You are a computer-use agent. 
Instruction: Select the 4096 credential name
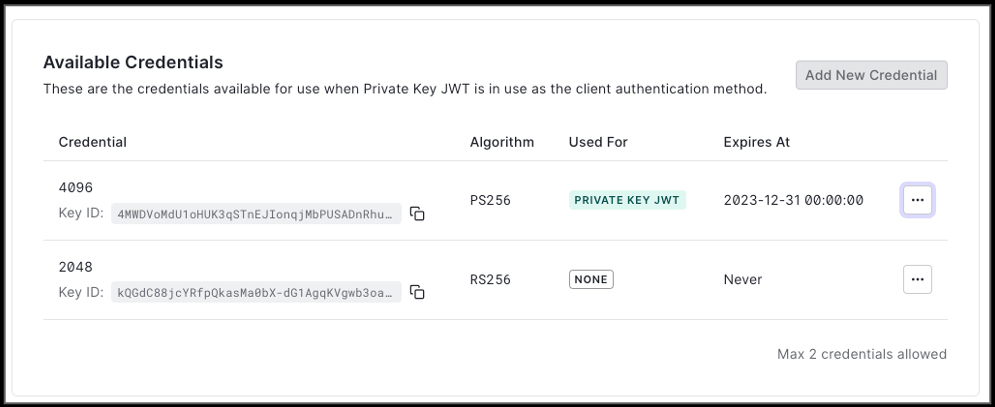(x=76, y=188)
